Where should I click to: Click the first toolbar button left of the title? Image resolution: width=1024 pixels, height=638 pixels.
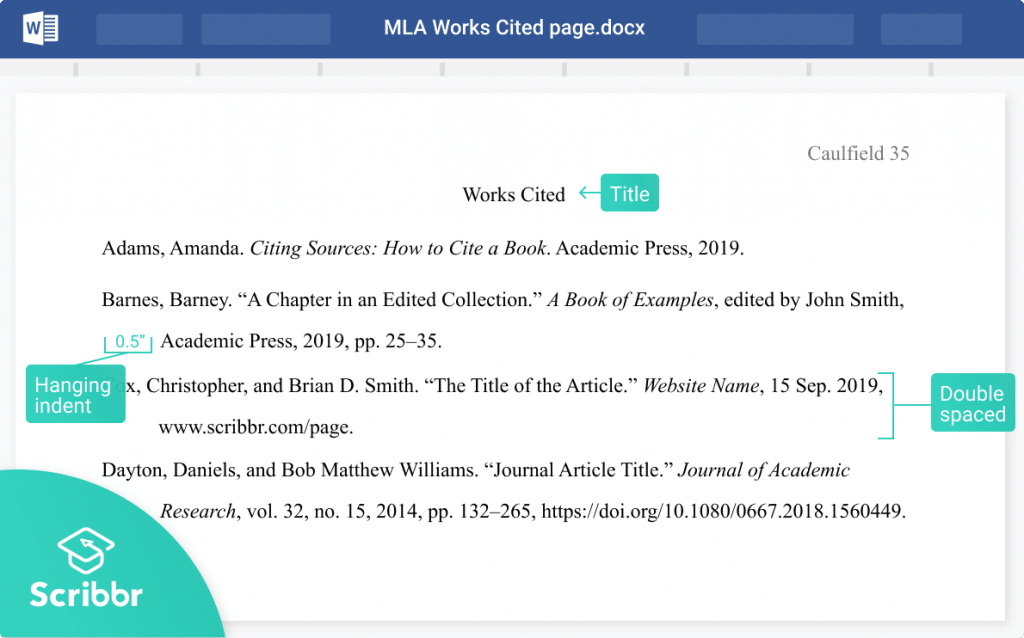click(x=138, y=28)
